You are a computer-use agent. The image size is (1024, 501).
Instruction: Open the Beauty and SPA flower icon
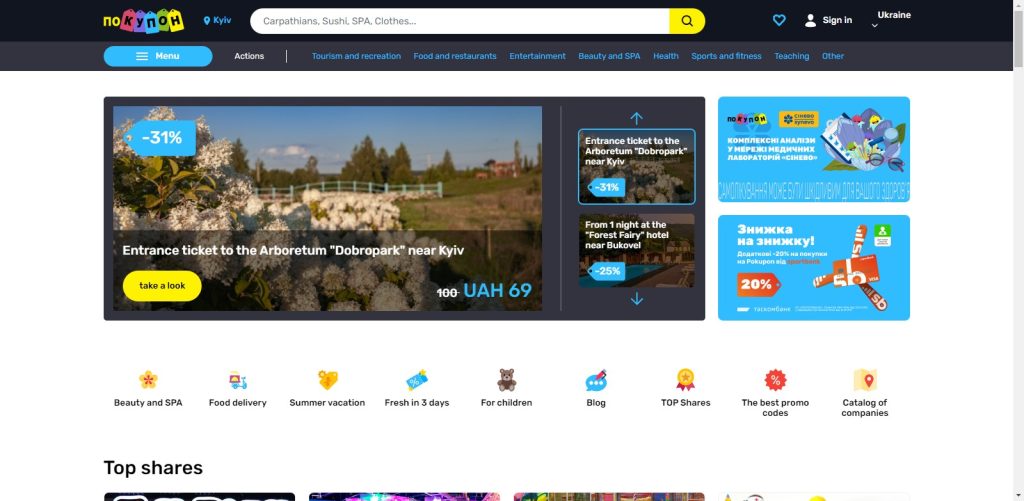click(148, 380)
